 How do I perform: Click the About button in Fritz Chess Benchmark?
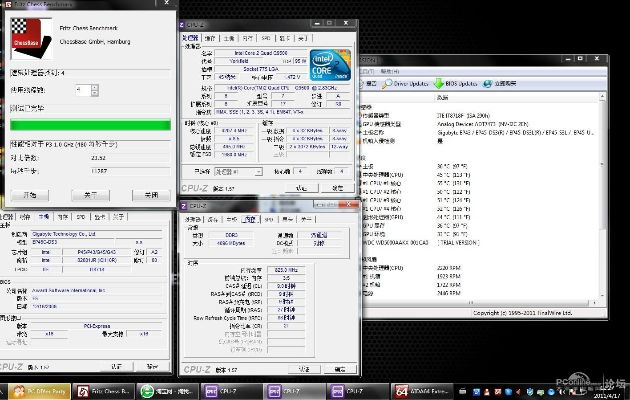click(x=90, y=195)
